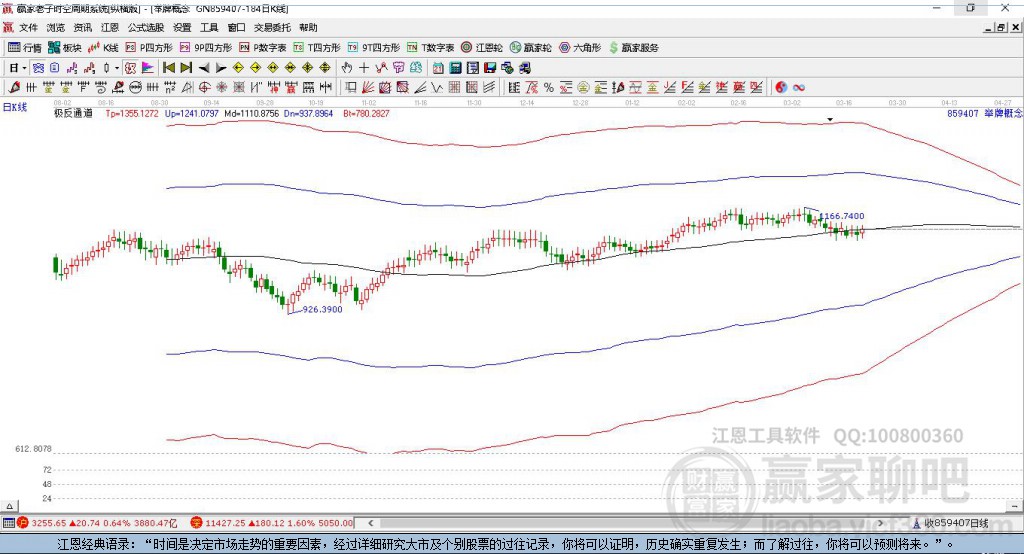The image size is (1024, 554).
Task: Click the keyboard icon in status bar
Action: point(8,523)
